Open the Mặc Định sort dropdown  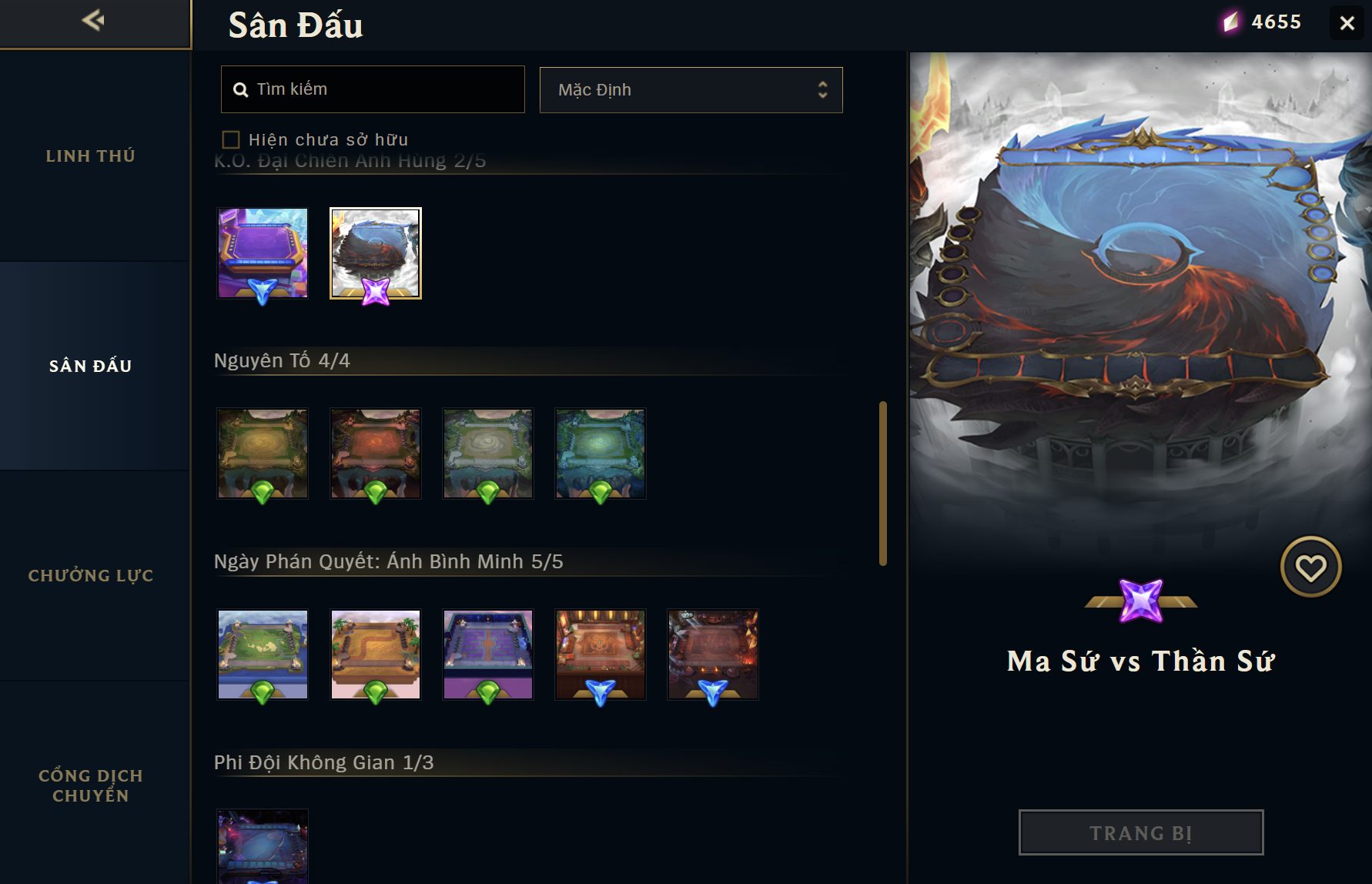point(691,90)
